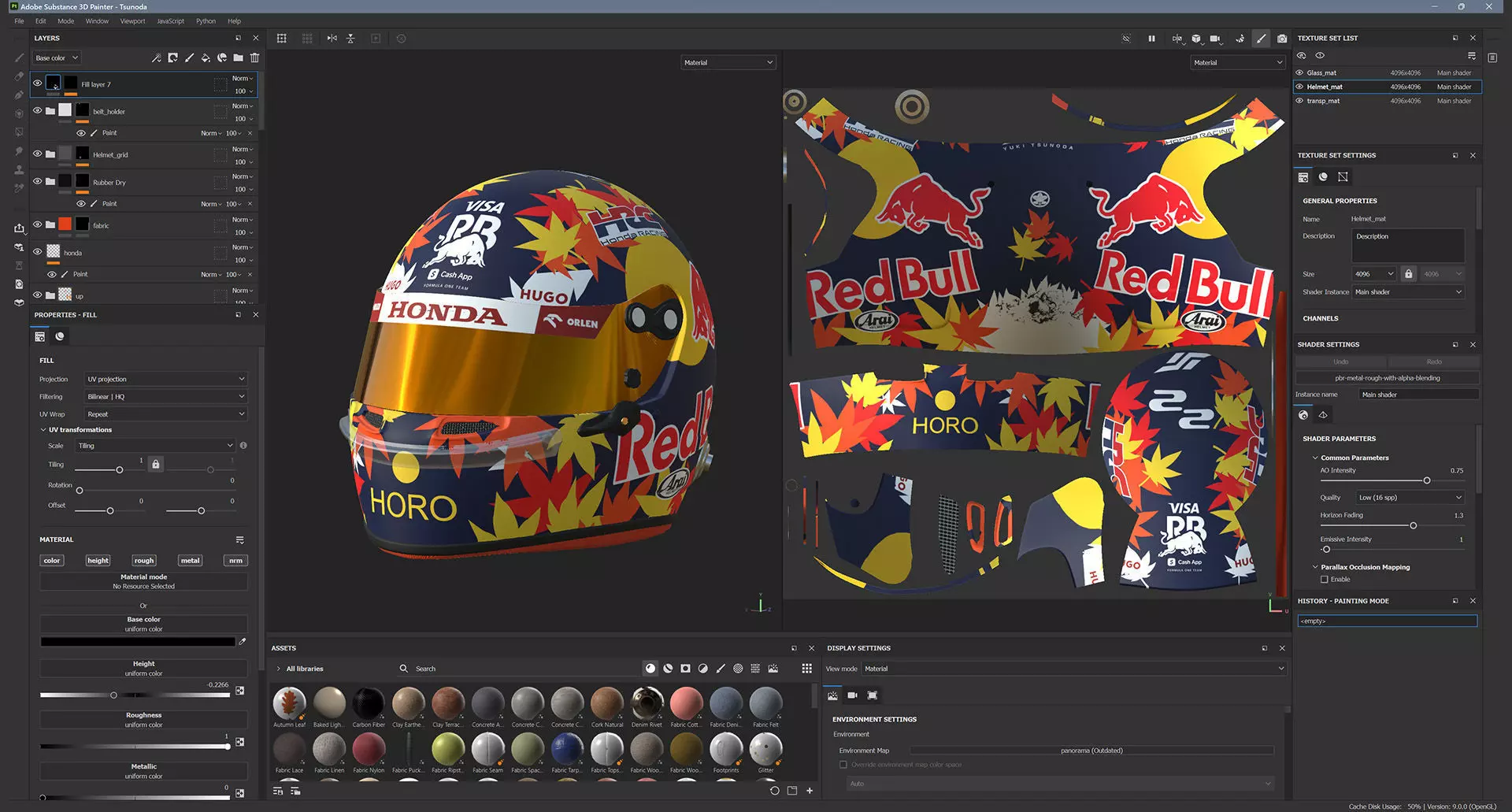This screenshot has width=1512, height=812.
Task: Click the Material mode resource button
Action: [x=144, y=581]
